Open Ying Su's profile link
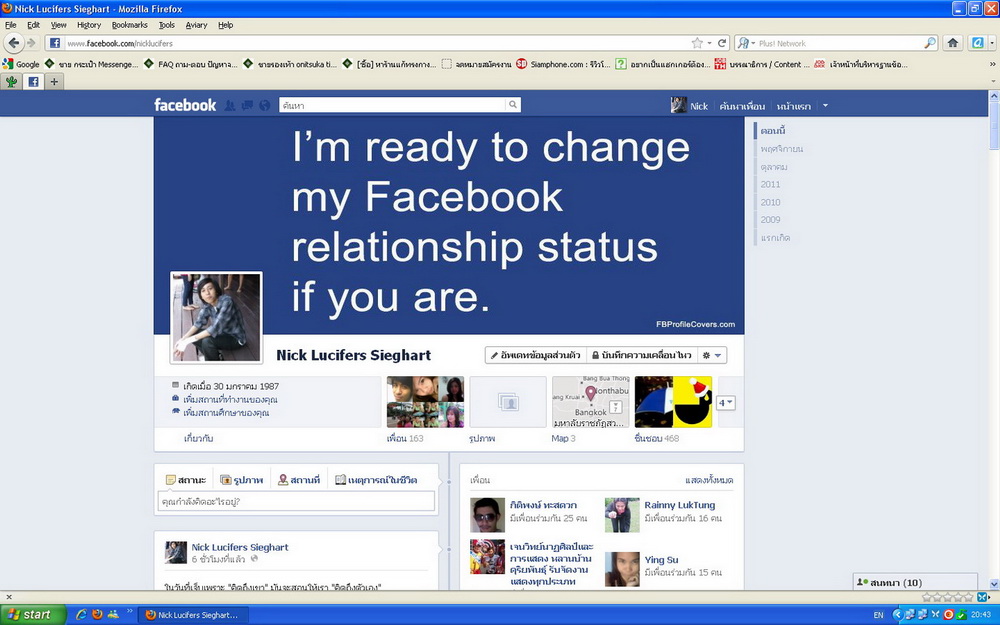The image size is (1000, 625). coord(661,560)
